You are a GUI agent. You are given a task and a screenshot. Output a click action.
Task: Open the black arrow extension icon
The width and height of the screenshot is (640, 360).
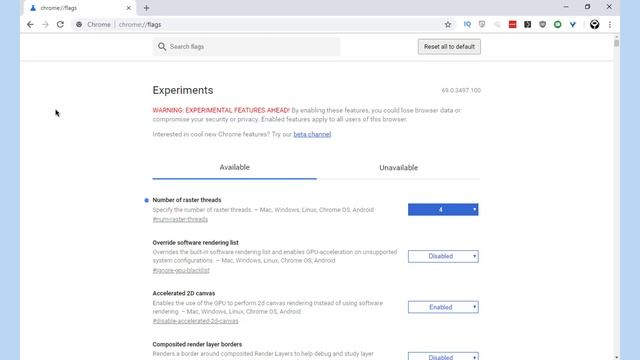[x=527, y=24]
